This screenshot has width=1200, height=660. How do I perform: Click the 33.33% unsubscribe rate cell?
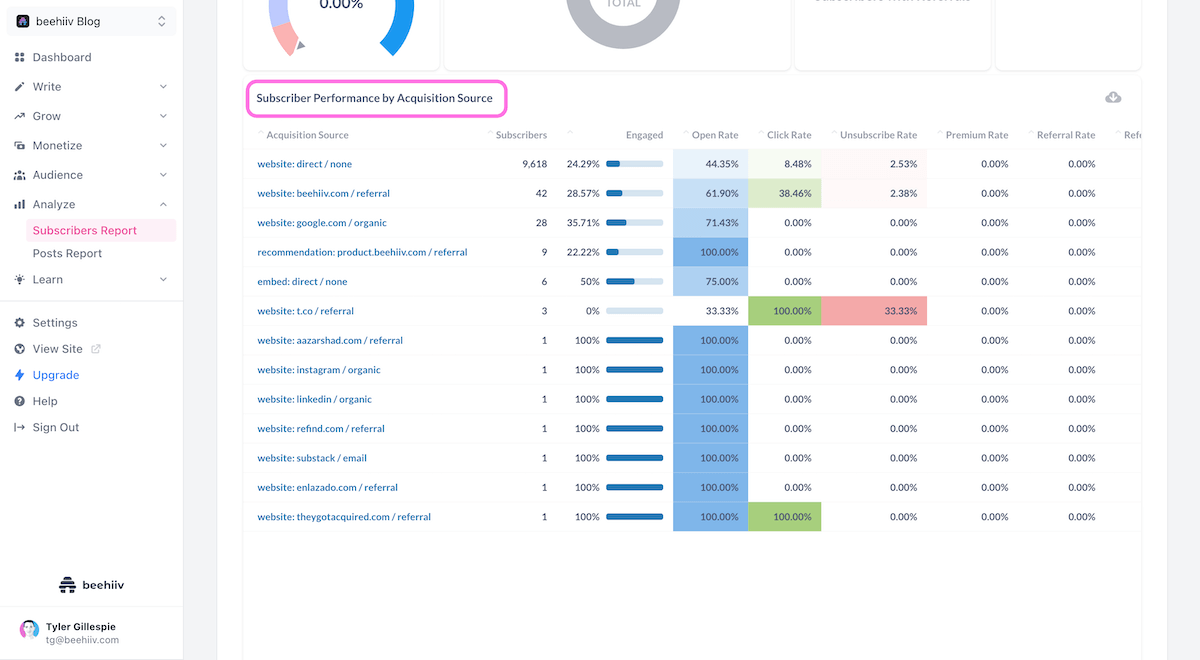pos(874,311)
